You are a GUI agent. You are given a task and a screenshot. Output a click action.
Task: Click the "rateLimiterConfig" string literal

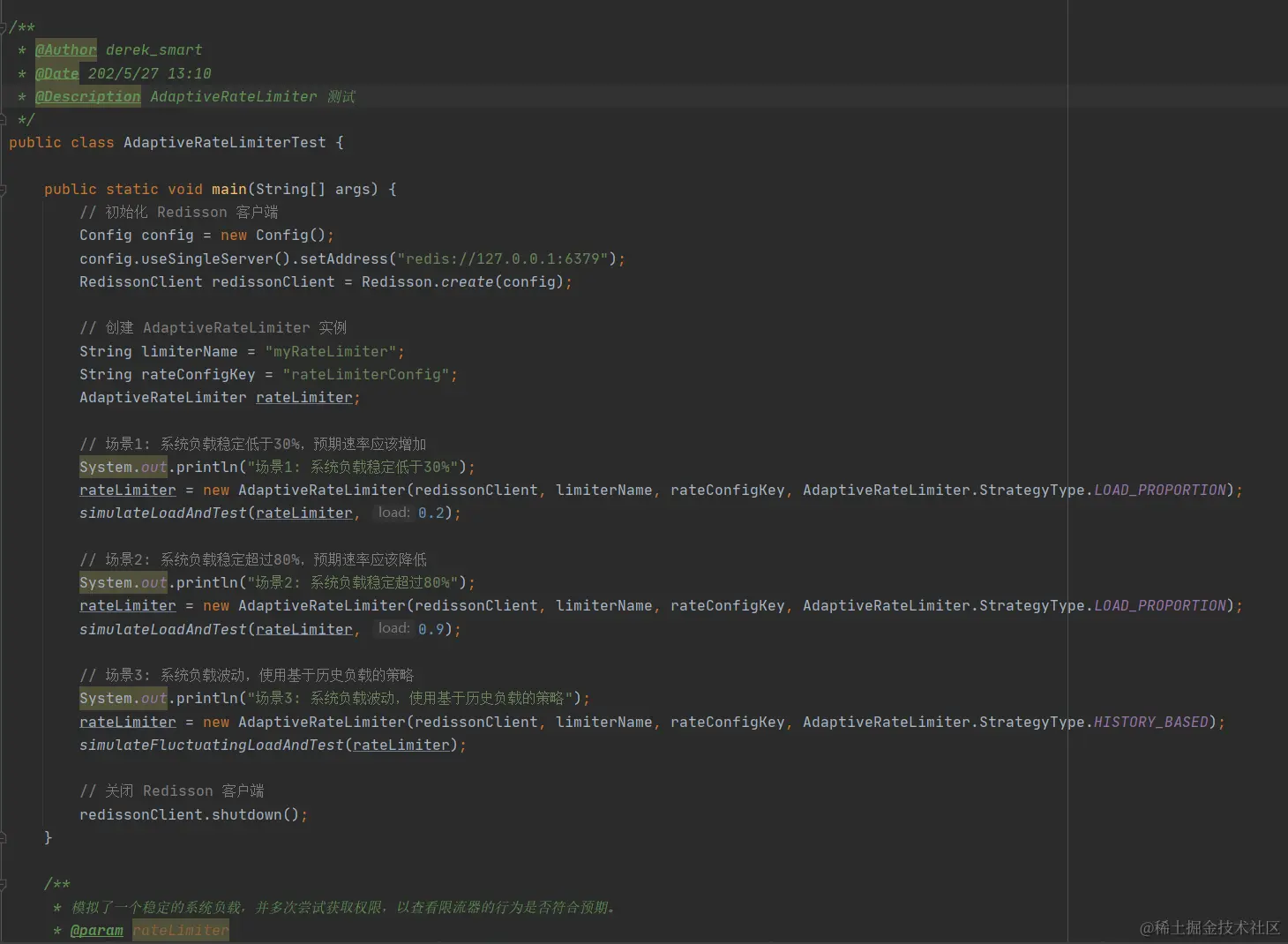coord(366,374)
